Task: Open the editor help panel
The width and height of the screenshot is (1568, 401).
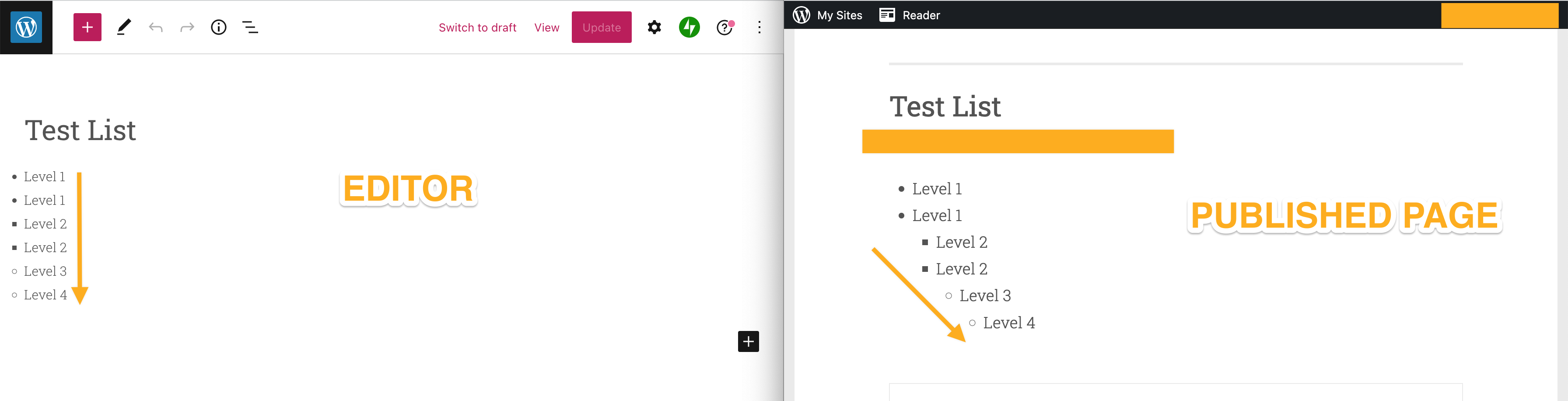Action: coord(724,28)
